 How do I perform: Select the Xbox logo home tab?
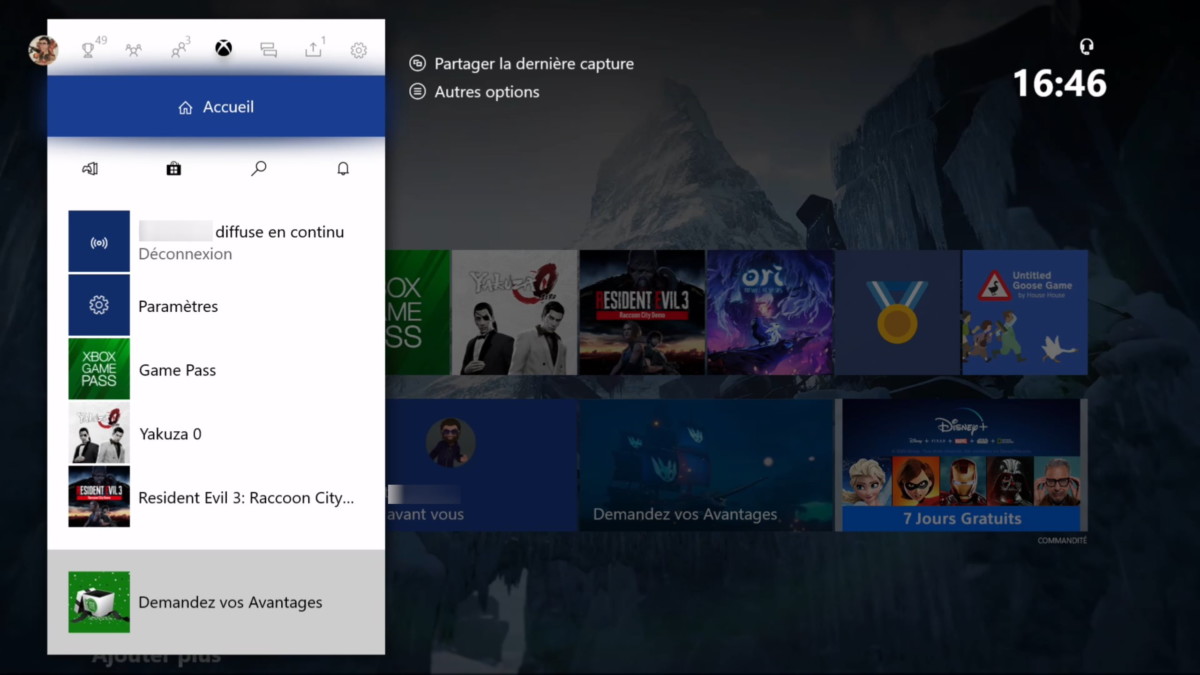[x=224, y=49]
